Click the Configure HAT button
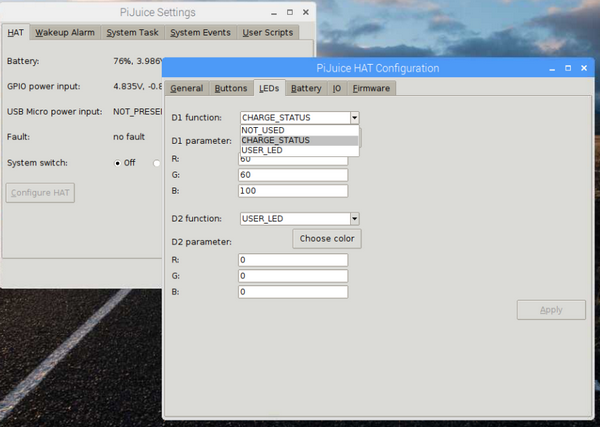This screenshot has height=427, width=600. click(40, 192)
